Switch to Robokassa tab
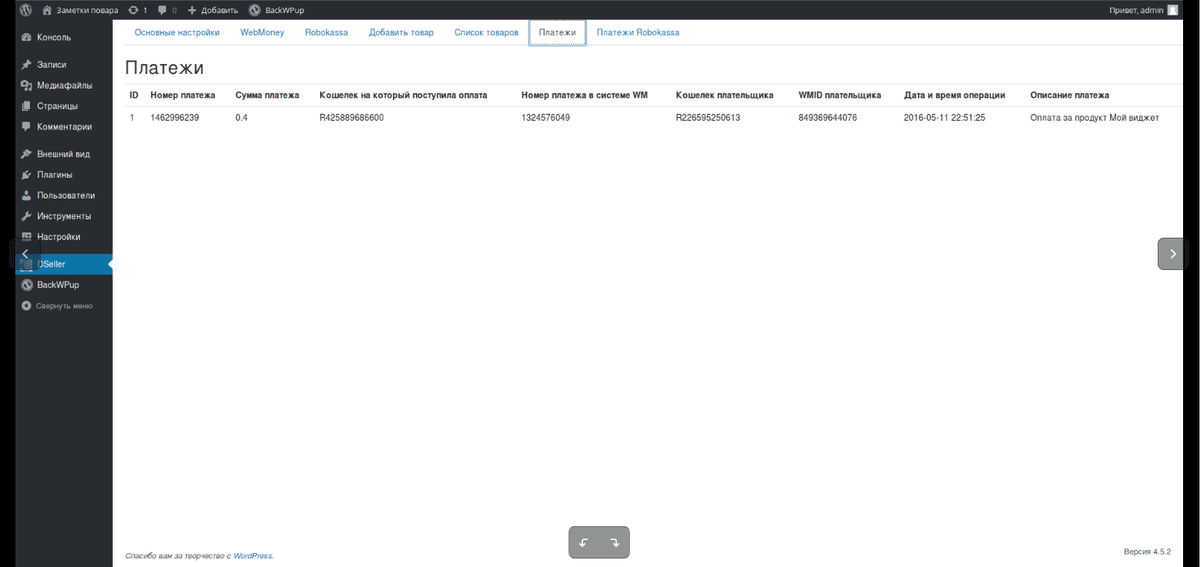Viewport: 1200px width, 567px height. 326,33
